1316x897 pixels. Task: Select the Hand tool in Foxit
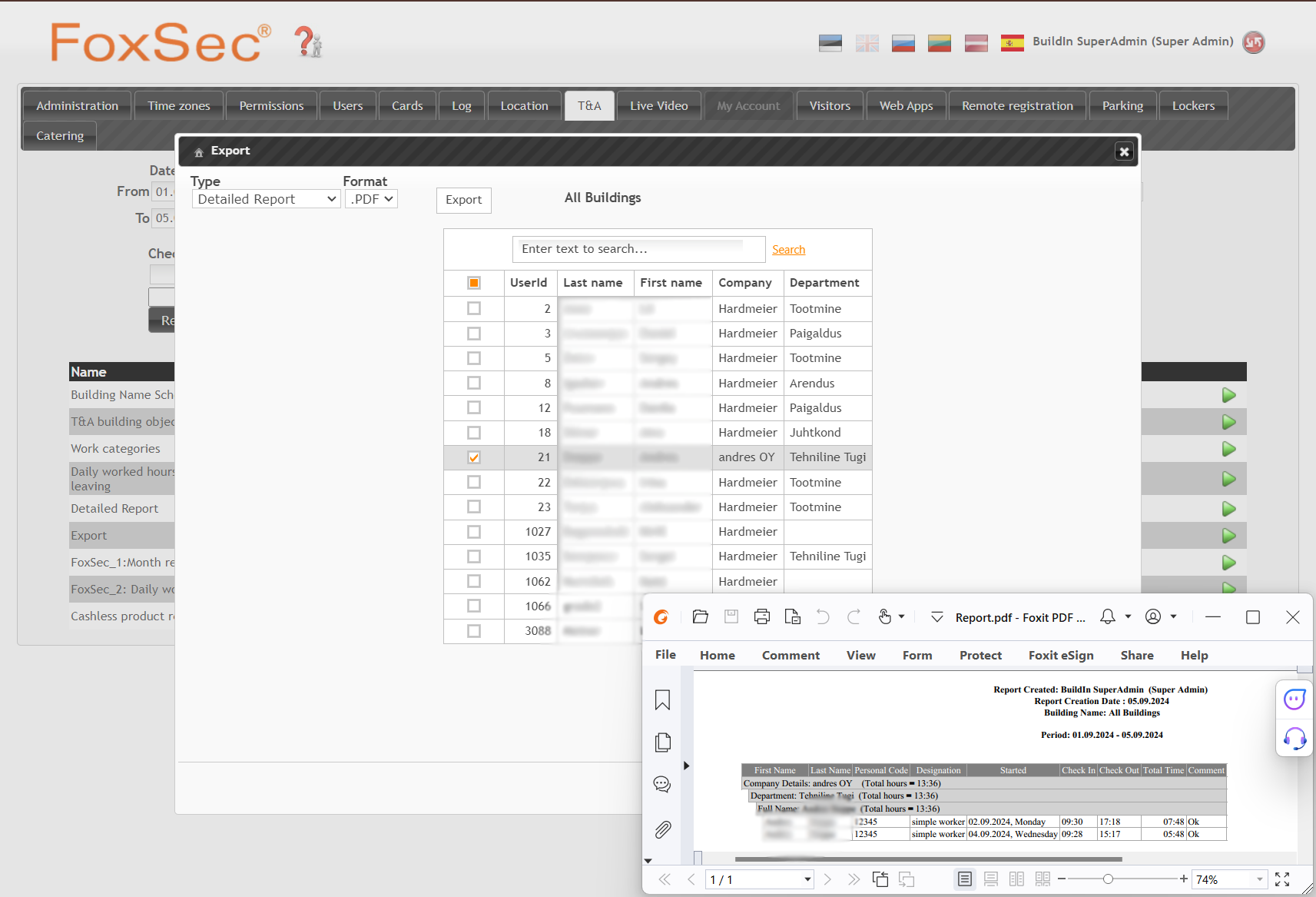[885, 616]
